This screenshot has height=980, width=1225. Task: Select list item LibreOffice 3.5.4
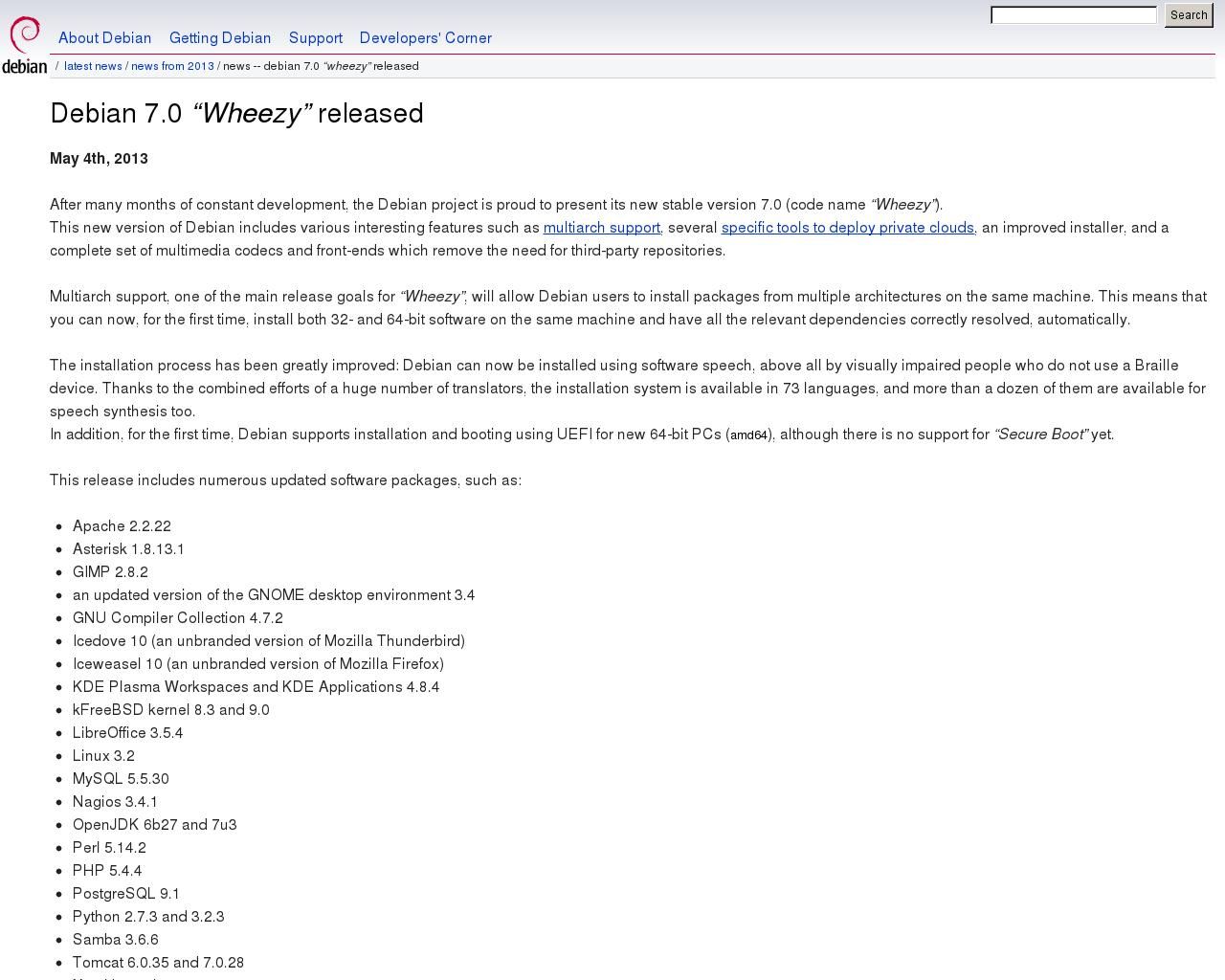tap(128, 733)
